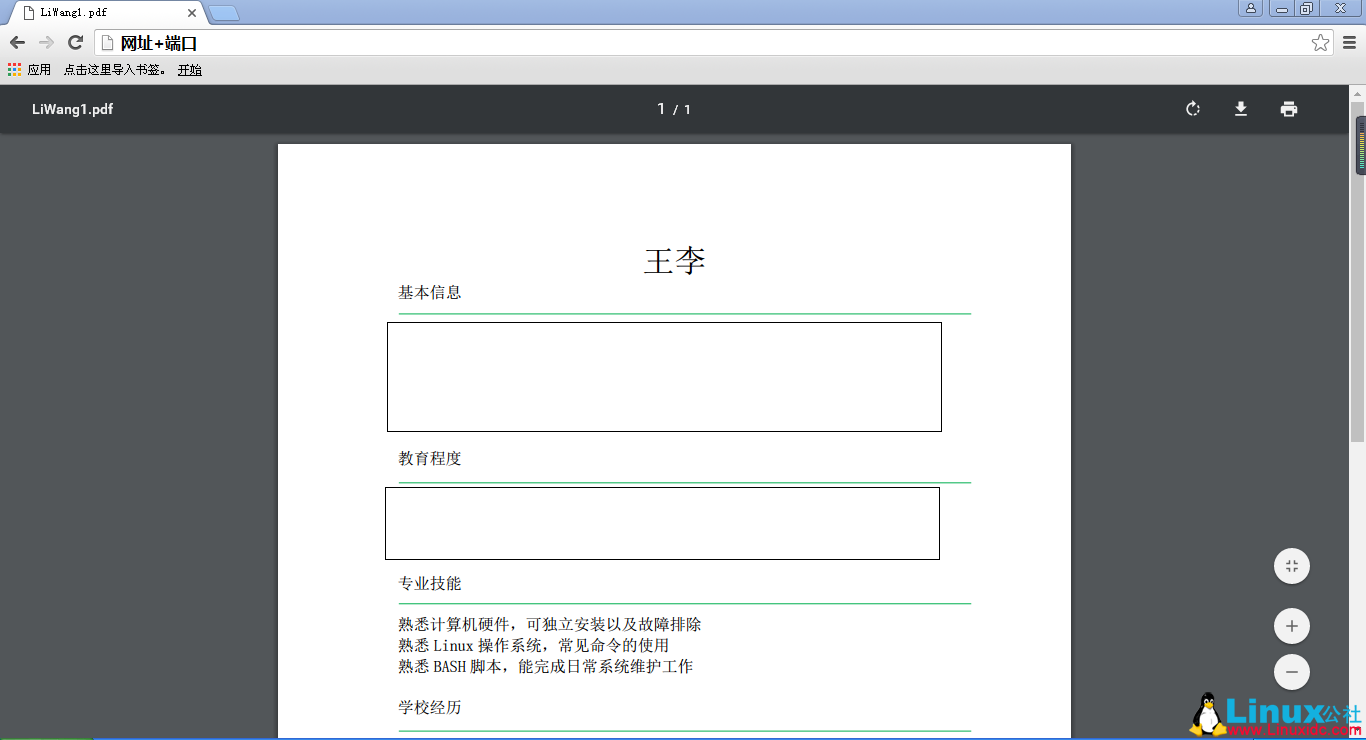Open a new browser tab

pyautogui.click(x=224, y=13)
